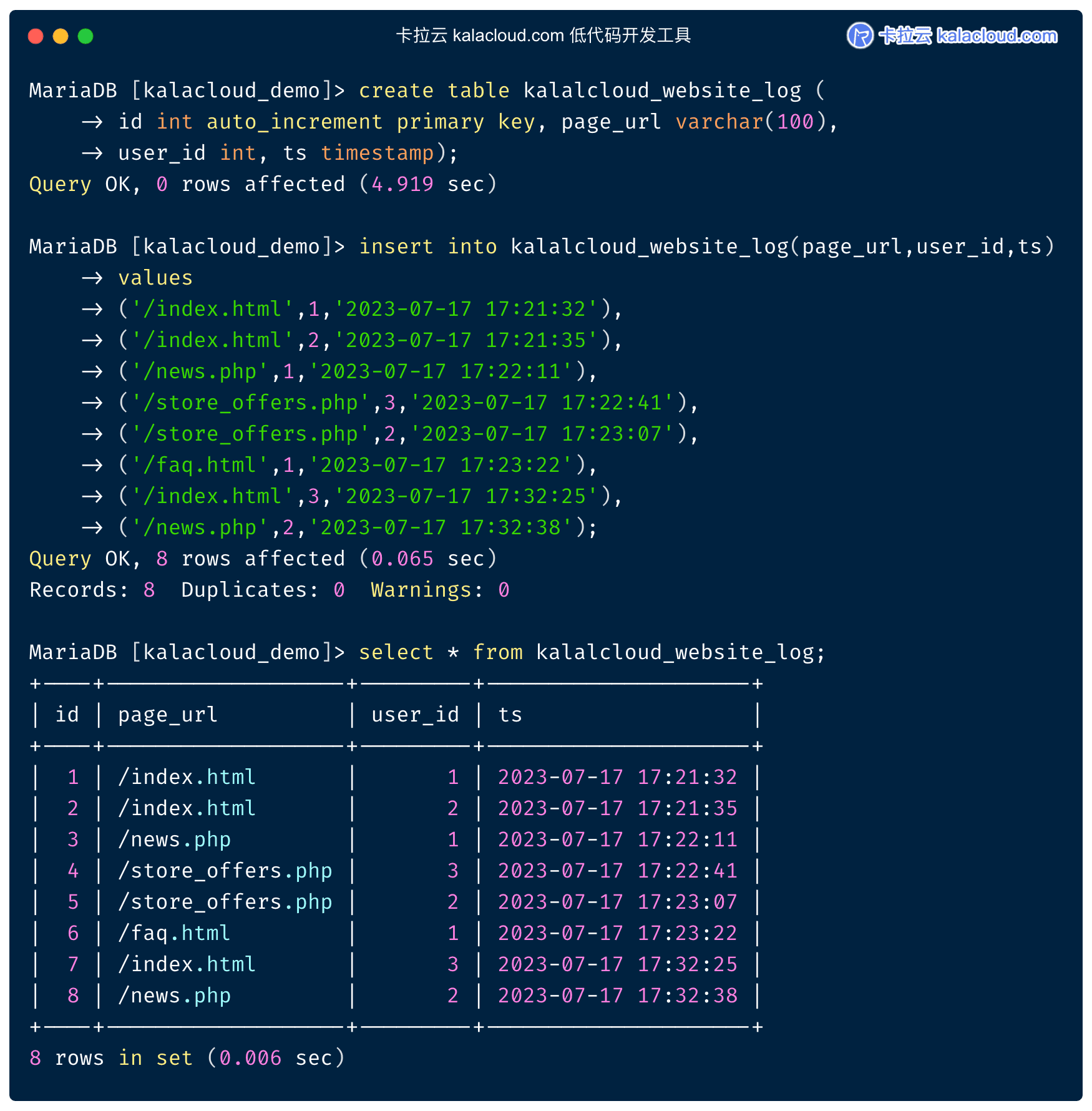The width and height of the screenshot is (1092, 1111).
Task: Click the 'id' column header
Action: [67, 715]
